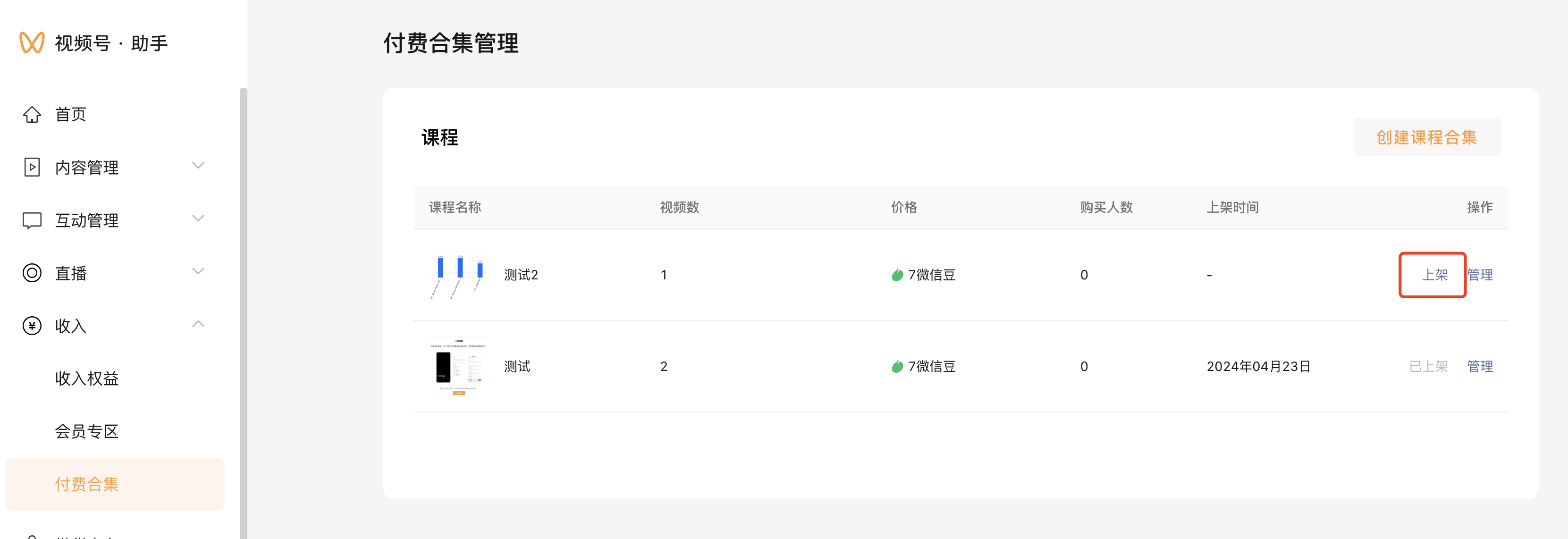Select the 付费合集 submenu item

point(86,484)
